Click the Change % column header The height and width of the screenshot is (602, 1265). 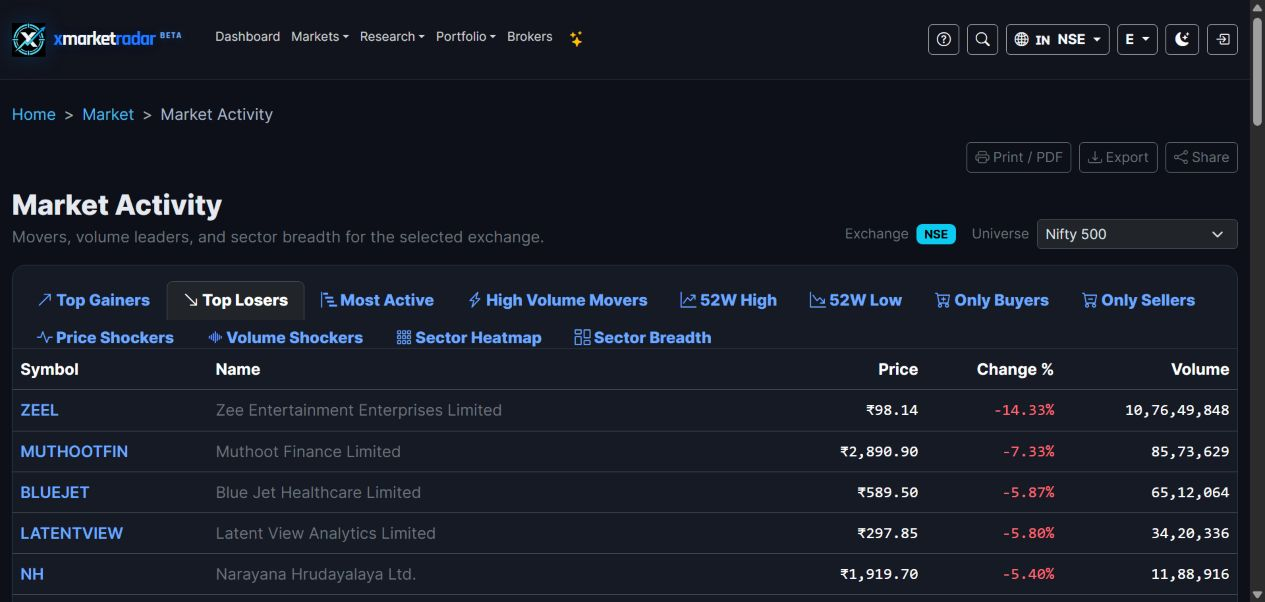click(1015, 369)
